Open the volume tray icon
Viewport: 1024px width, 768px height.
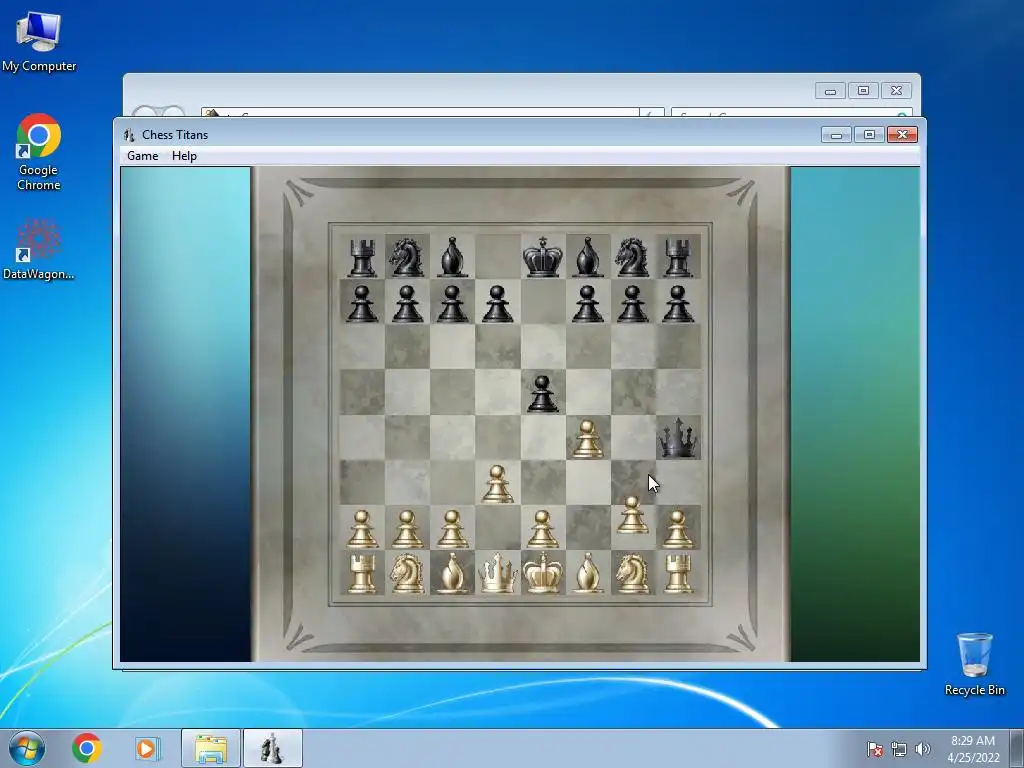pos(922,749)
